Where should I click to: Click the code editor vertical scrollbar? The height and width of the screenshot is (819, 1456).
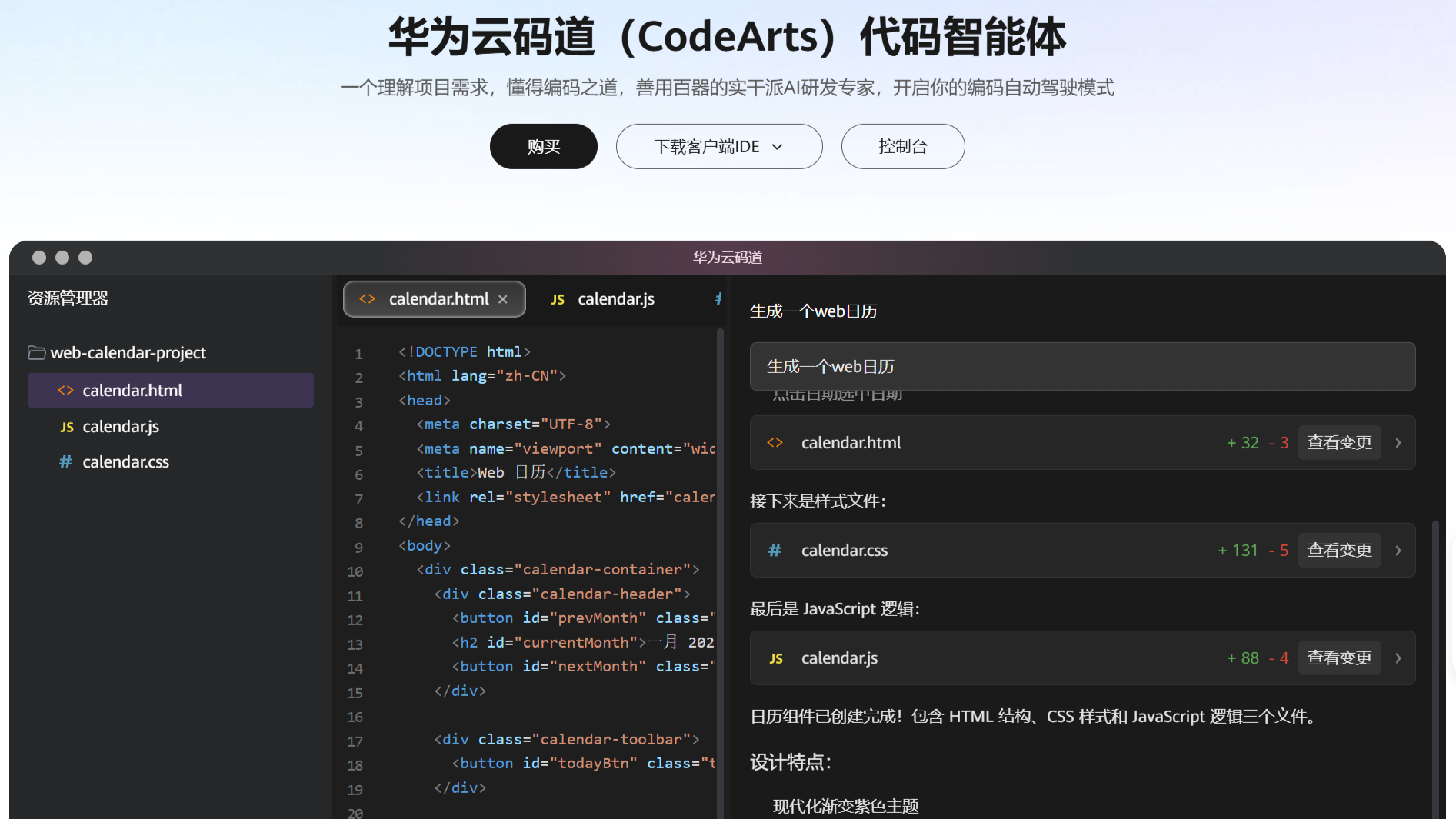pos(720,573)
